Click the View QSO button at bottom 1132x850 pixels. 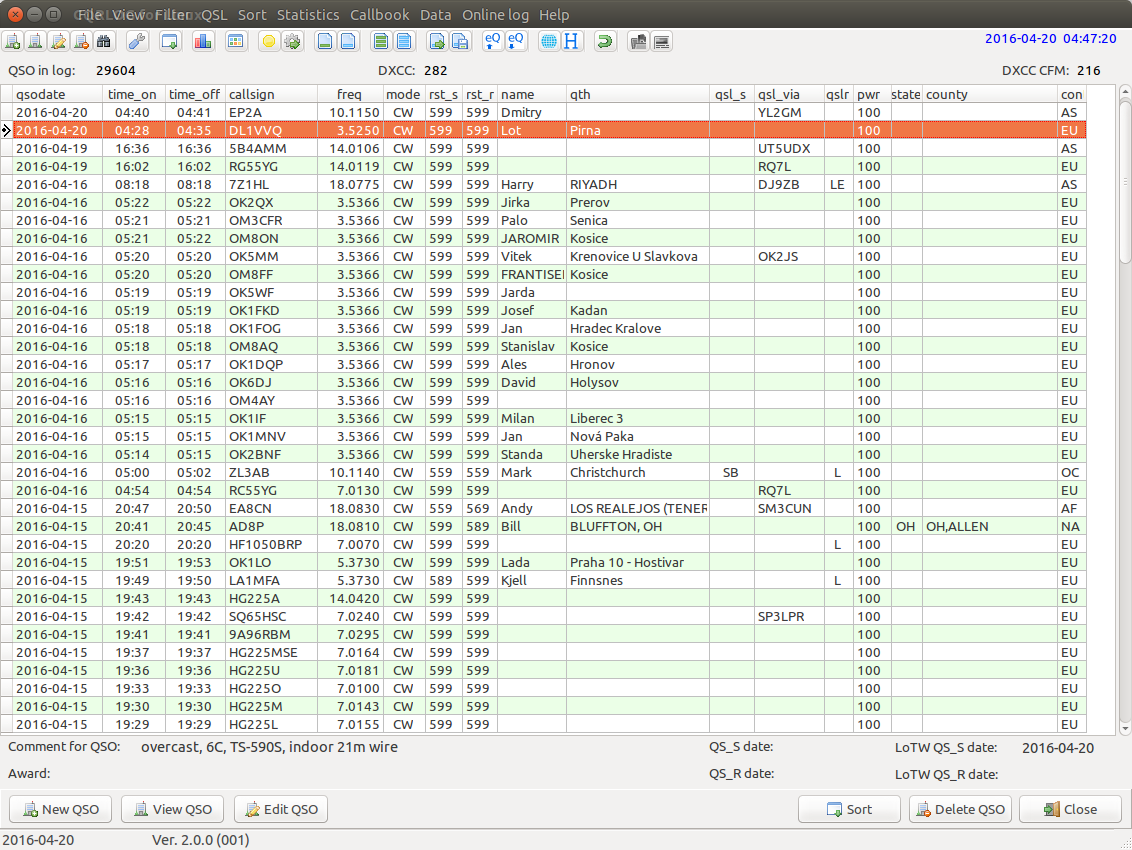coord(173,809)
